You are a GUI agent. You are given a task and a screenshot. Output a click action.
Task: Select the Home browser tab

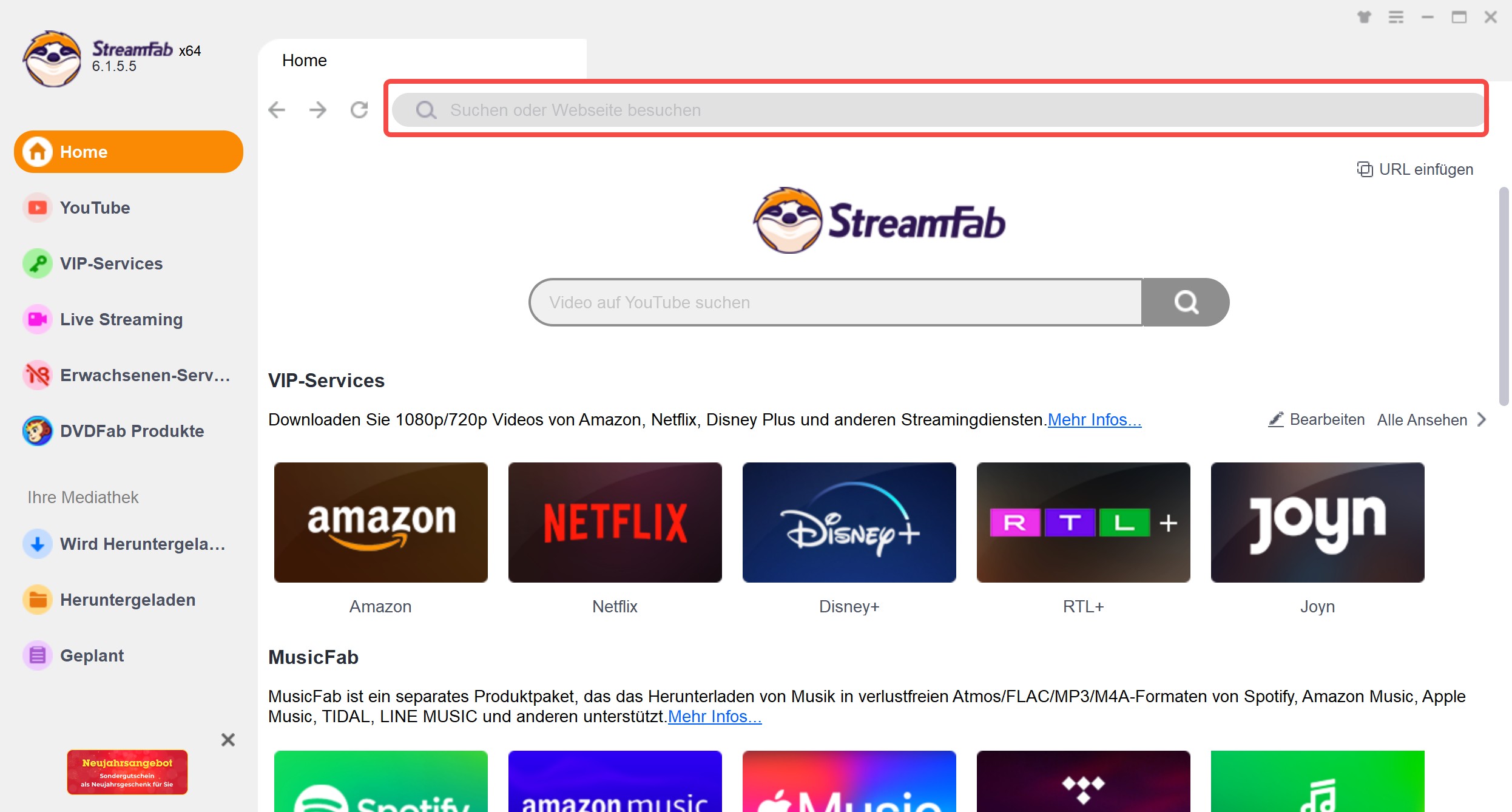coord(422,60)
